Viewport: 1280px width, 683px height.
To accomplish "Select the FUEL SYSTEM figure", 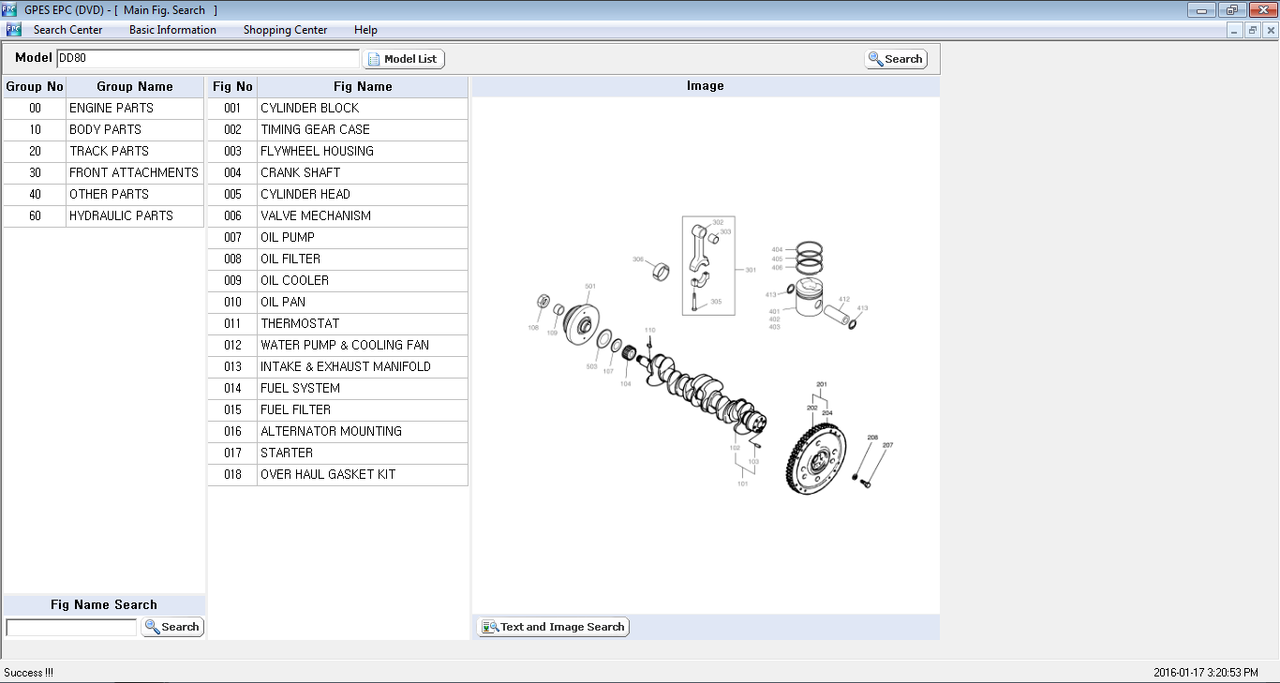I will pyautogui.click(x=338, y=388).
